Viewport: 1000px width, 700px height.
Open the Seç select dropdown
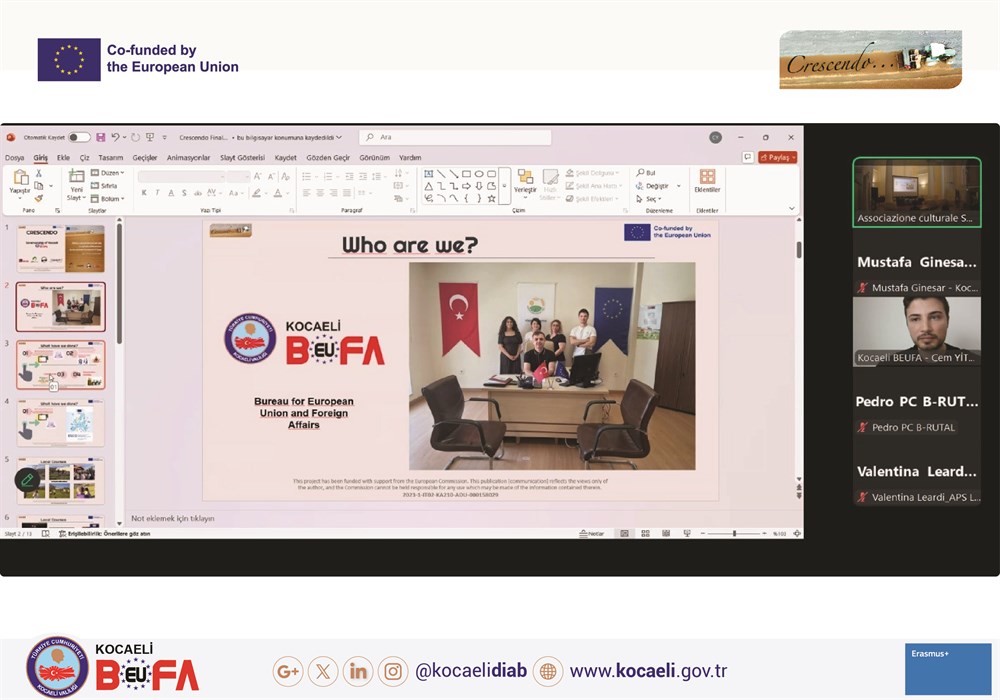click(x=649, y=199)
